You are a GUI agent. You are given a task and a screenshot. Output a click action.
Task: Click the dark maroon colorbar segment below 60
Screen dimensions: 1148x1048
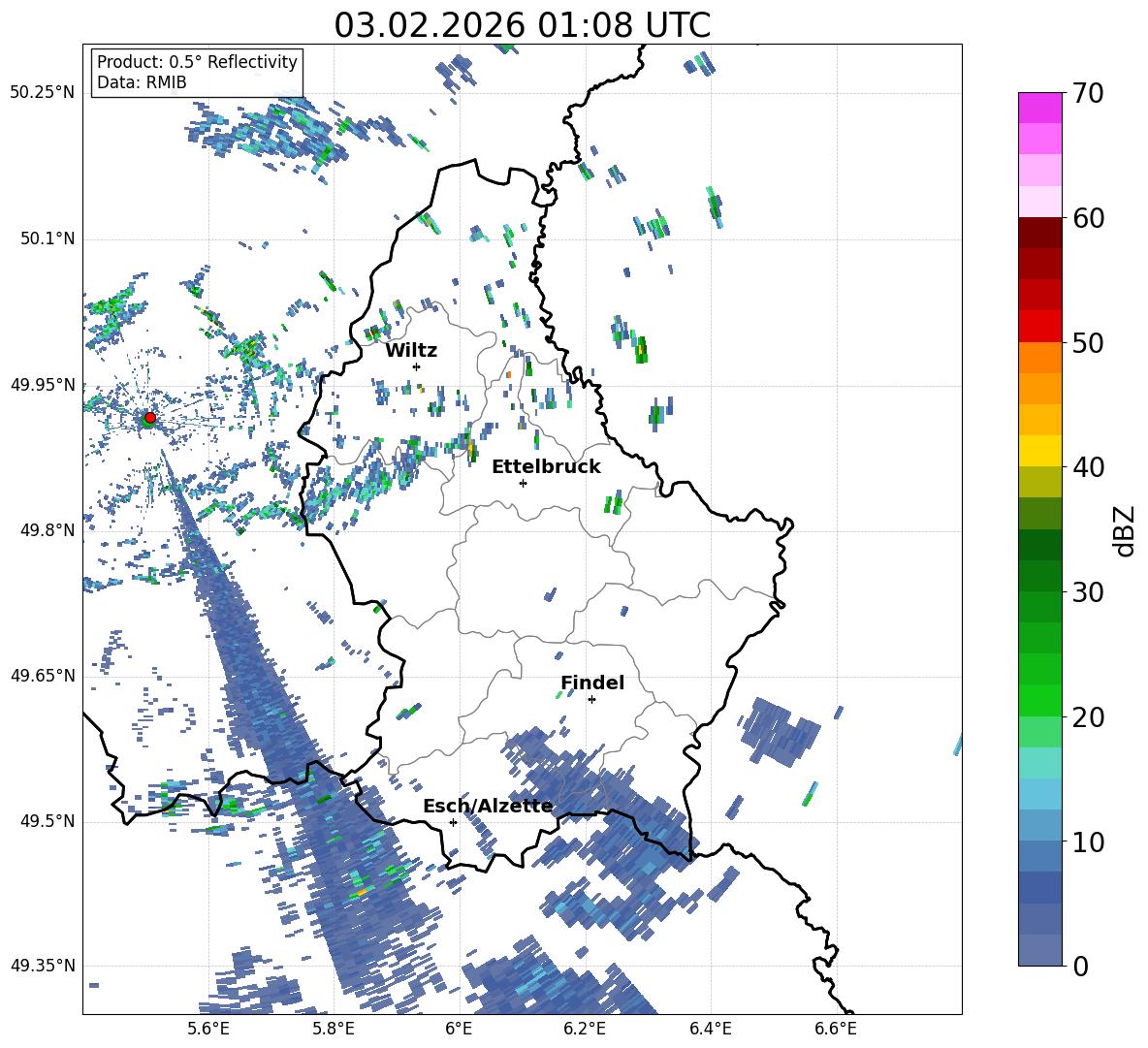pyautogui.click(x=1039, y=233)
